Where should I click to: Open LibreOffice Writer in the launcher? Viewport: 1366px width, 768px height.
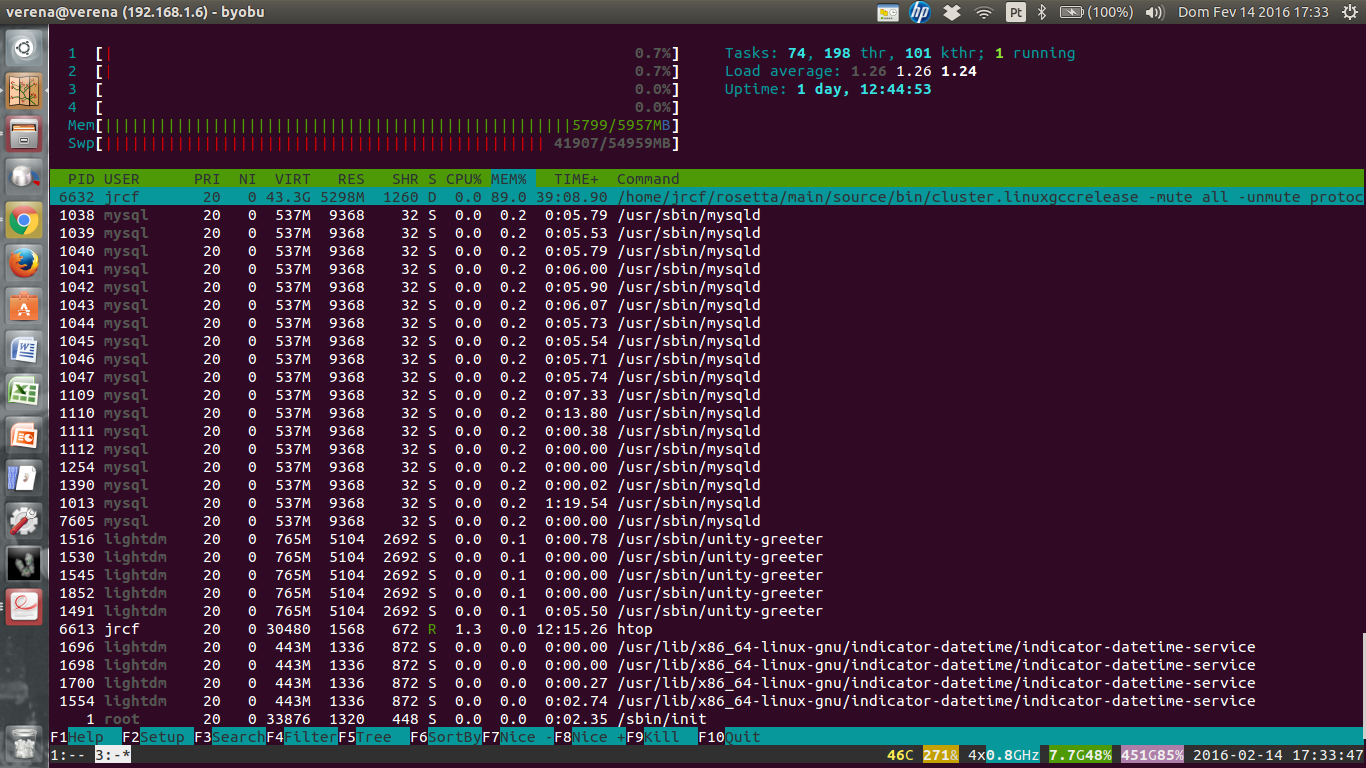(x=24, y=350)
